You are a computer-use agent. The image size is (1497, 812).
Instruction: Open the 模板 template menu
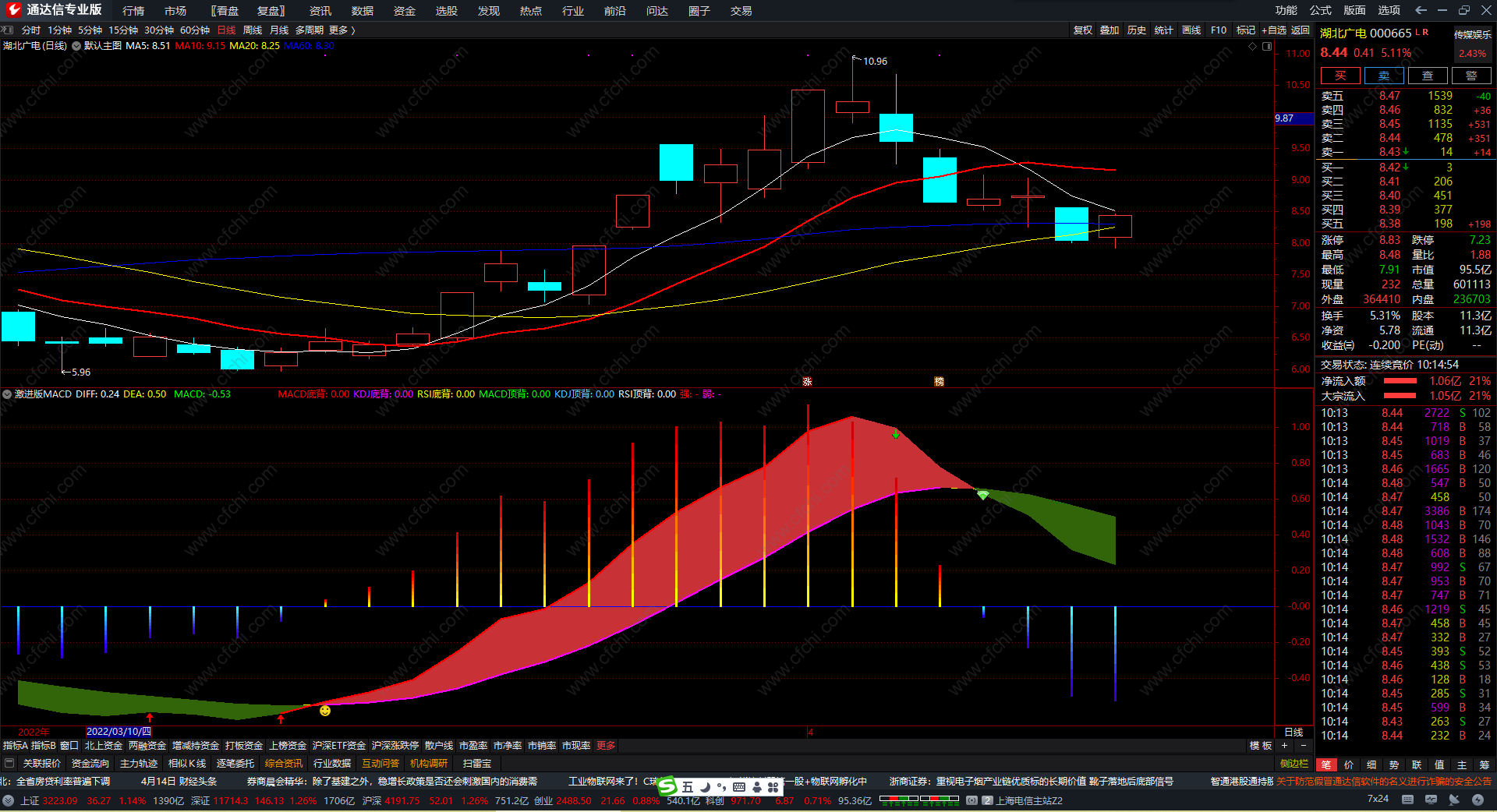click(x=1261, y=746)
